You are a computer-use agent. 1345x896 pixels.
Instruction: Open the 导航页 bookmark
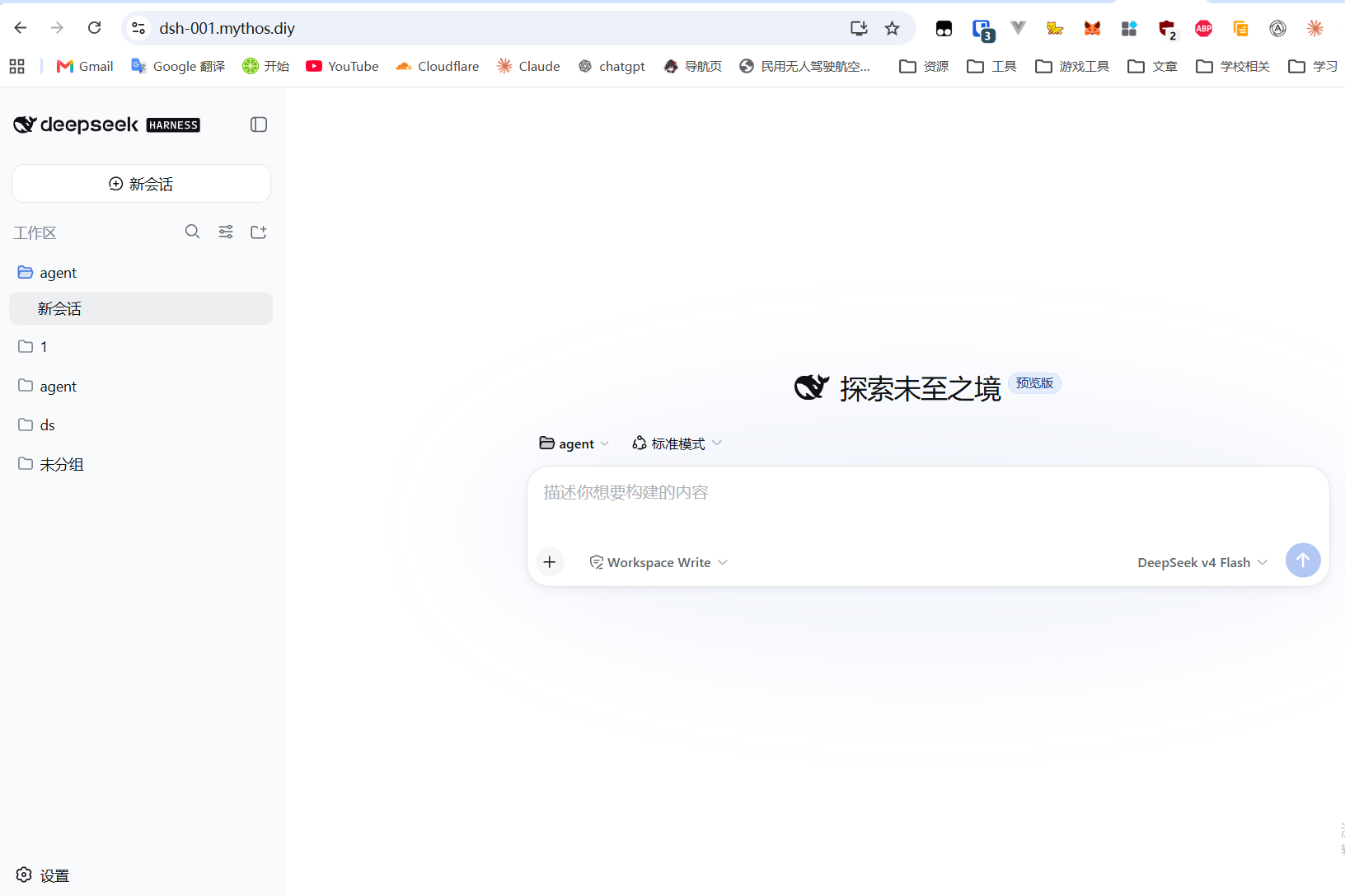[x=692, y=66]
